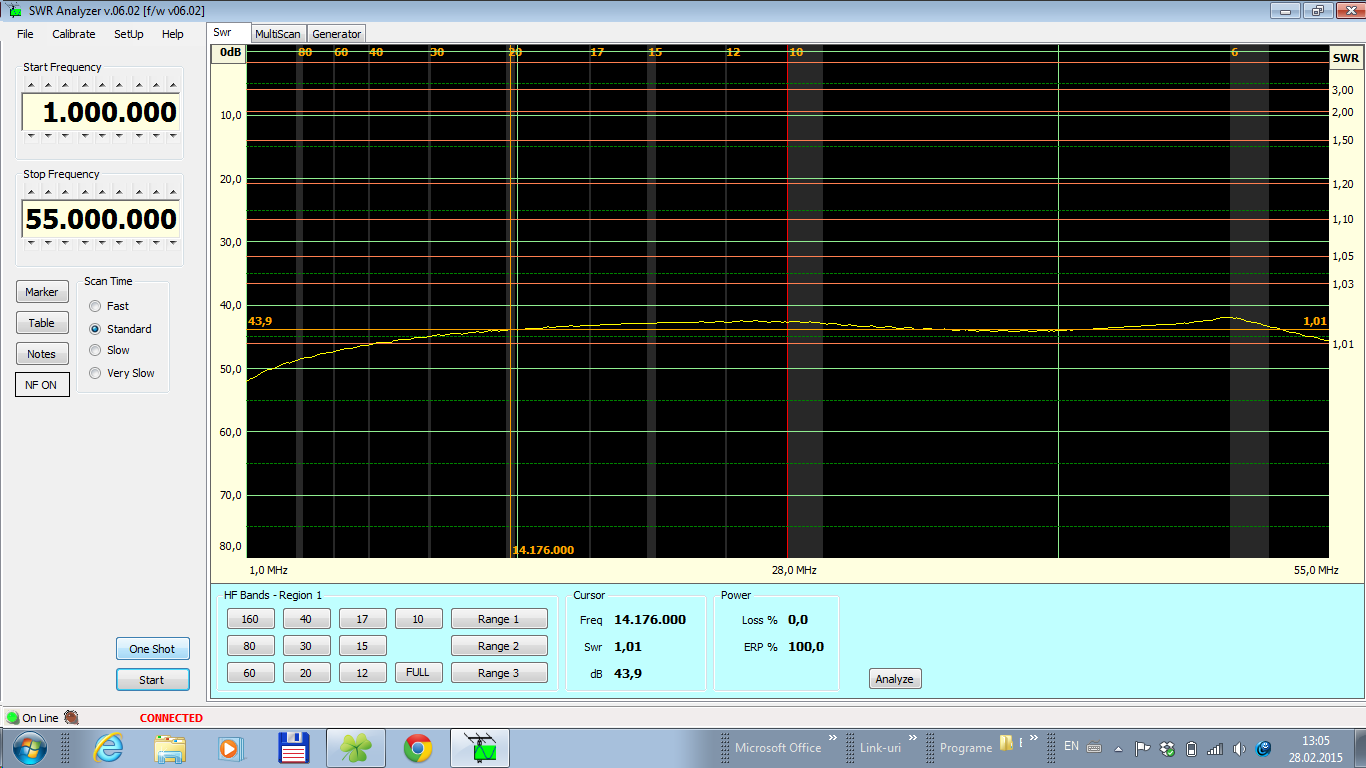Click the orange cursor marker labeled 14.176.000
This screenshot has width=1366, height=768.
[x=543, y=550]
